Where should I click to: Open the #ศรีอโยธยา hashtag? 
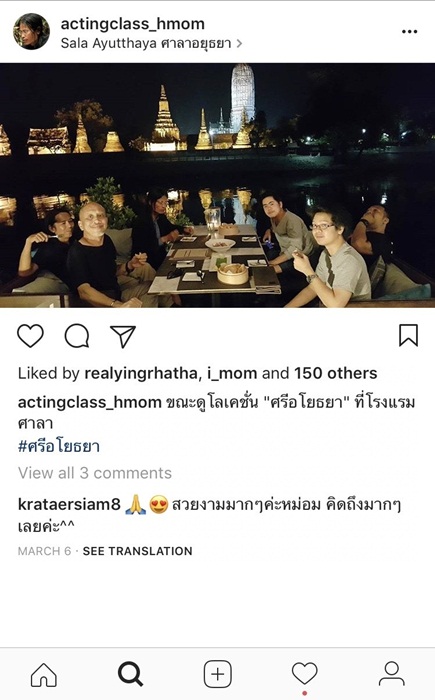pos(59,446)
